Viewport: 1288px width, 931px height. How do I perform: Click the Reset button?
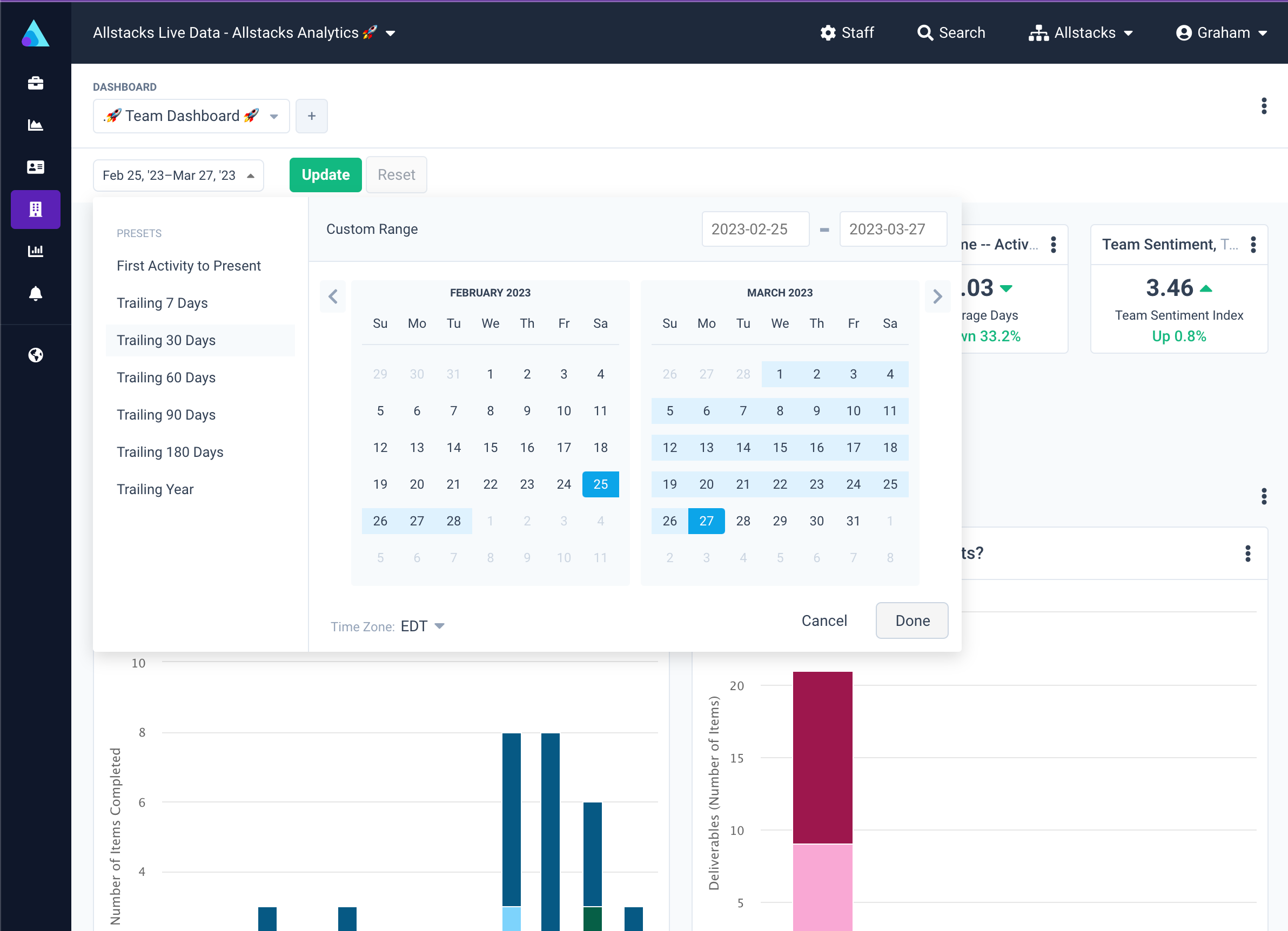pyautogui.click(x=397, y=175)
